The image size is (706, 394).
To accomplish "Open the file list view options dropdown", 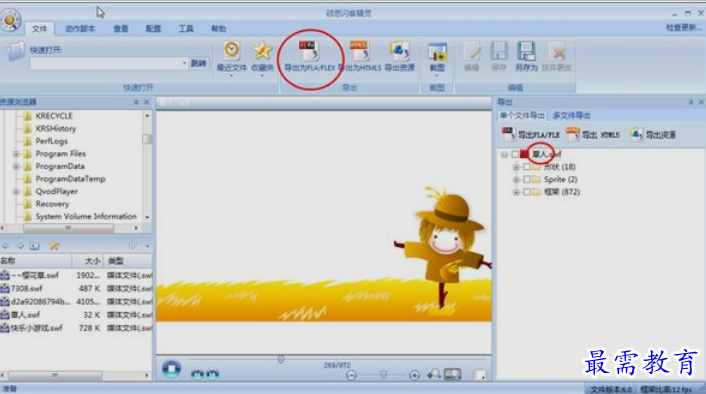I will (147, 246).
